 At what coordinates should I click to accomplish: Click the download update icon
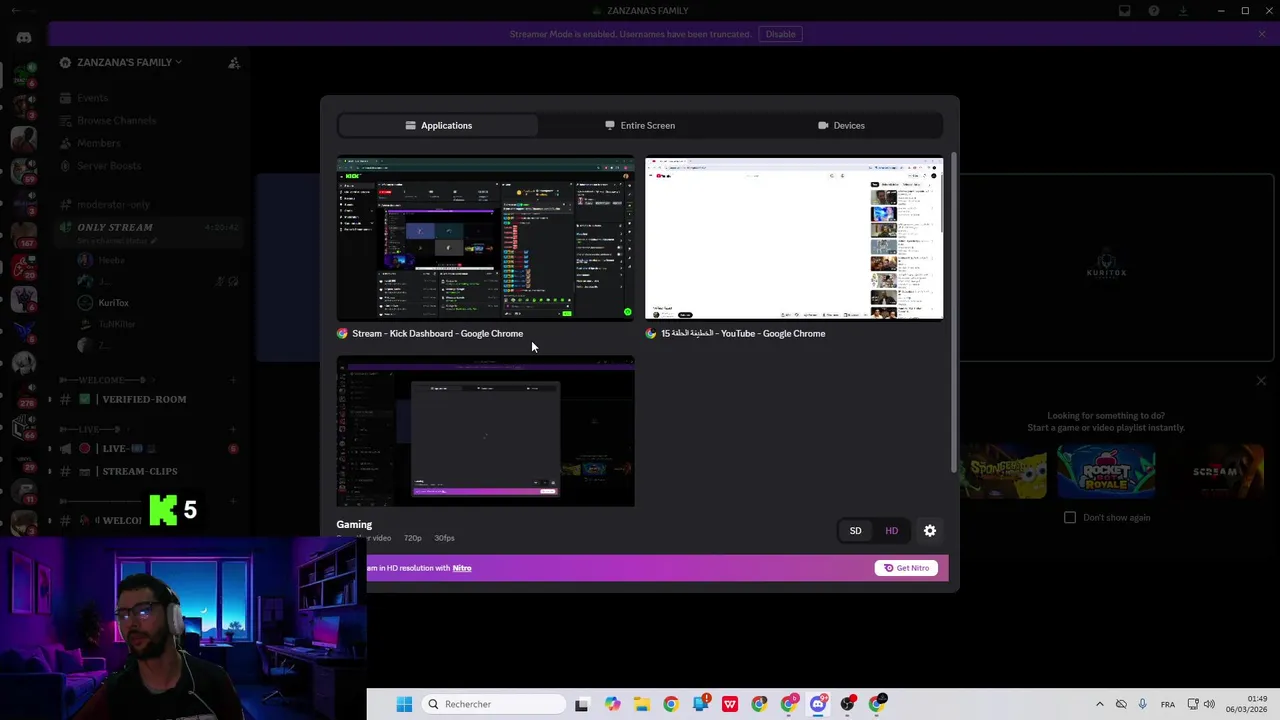(x=1183, y=11)
